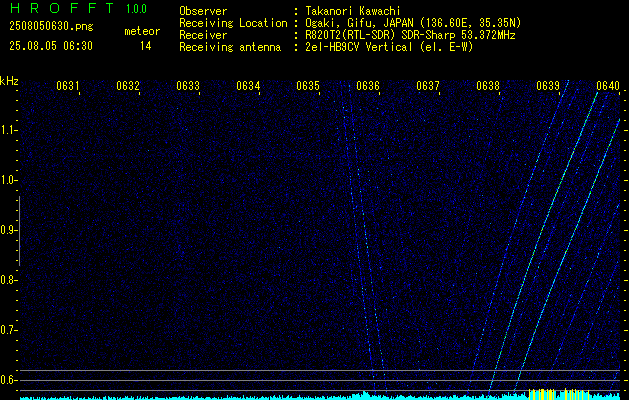
Task: Click the meteor label
Action: (x=142, y=31)
